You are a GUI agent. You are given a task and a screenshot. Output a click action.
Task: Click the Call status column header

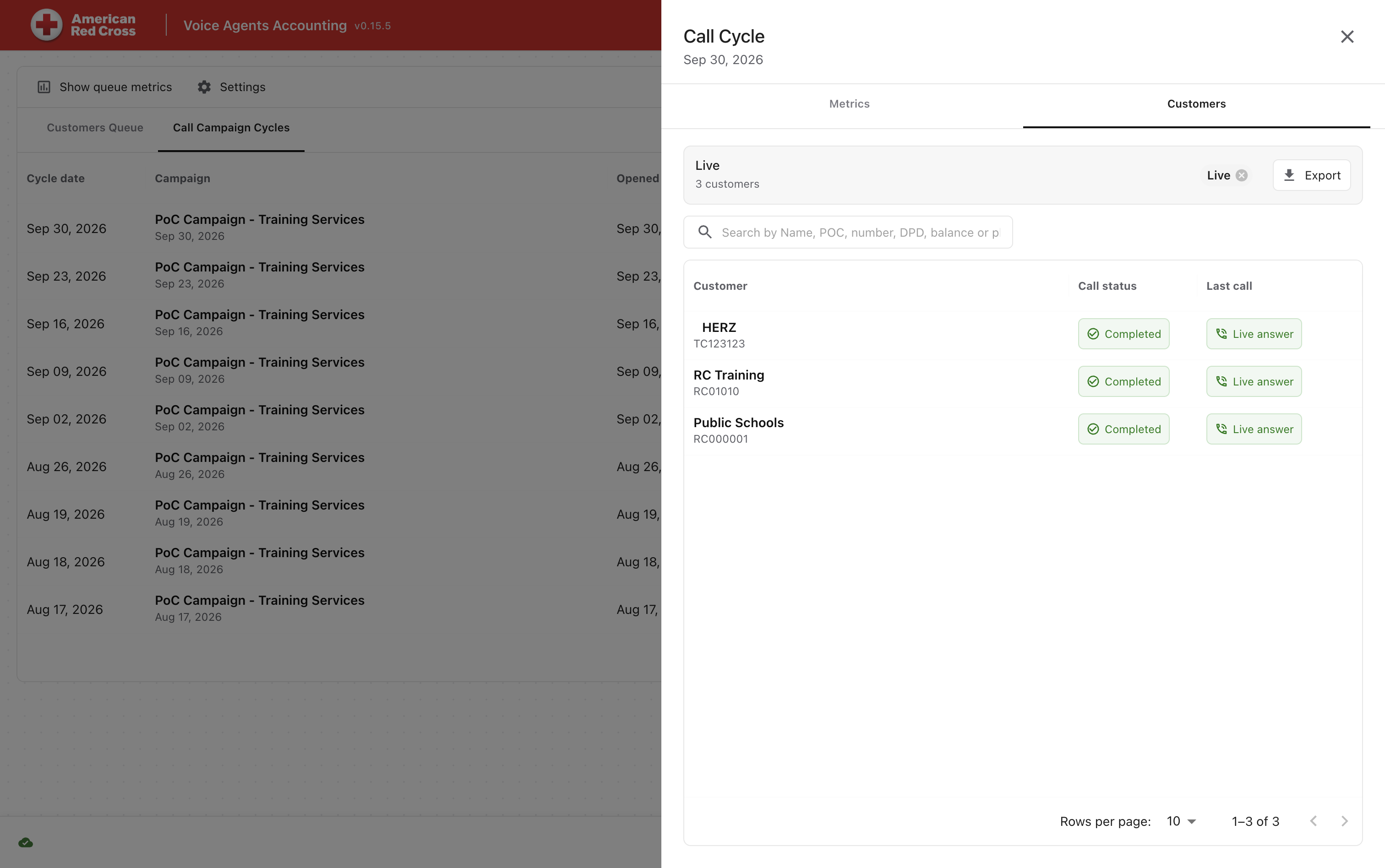[x=1107, y=286]
